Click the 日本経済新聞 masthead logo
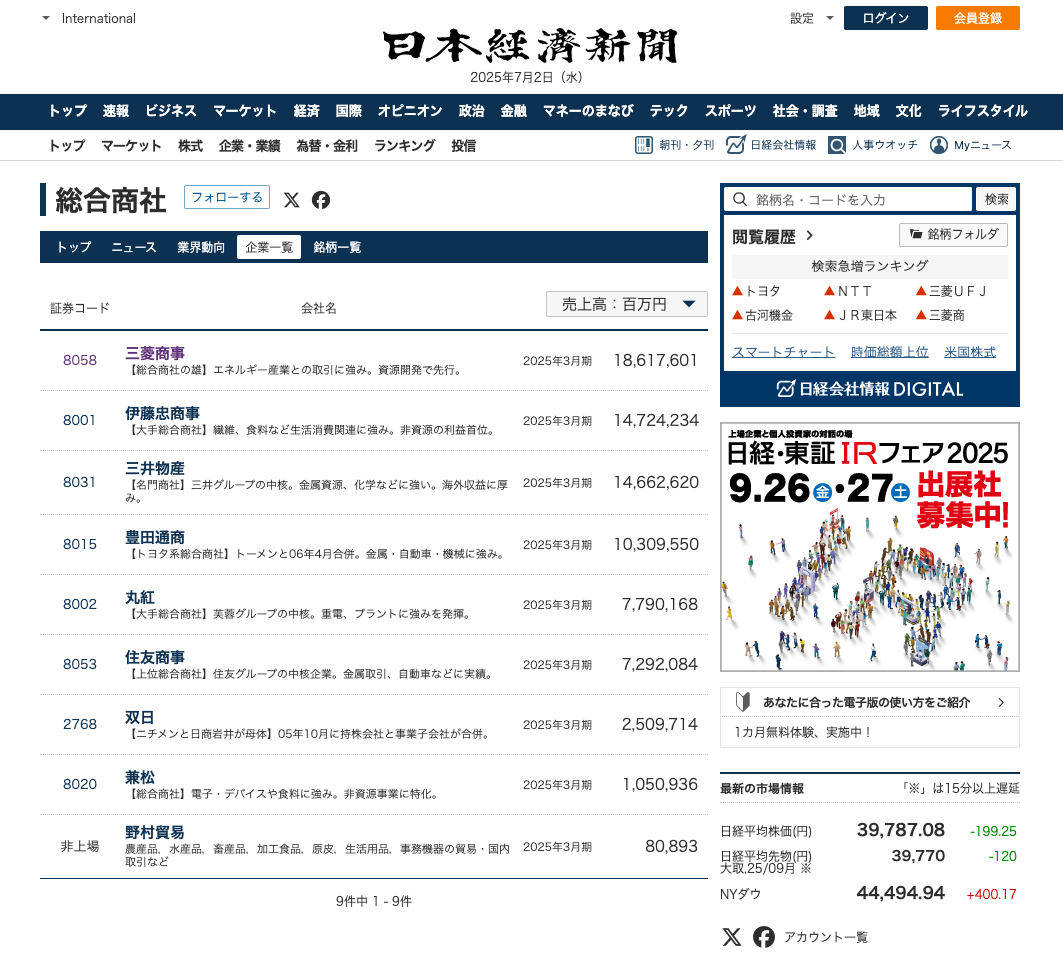Viewport: 1063px width, 953px height. click(x=531, y=46)
